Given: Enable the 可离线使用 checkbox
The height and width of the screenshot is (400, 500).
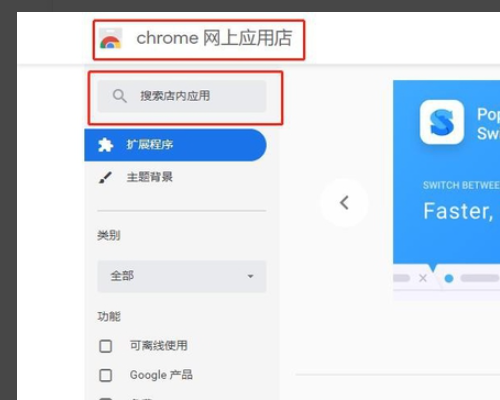Looking at the screenshot, I should (106, 346).
